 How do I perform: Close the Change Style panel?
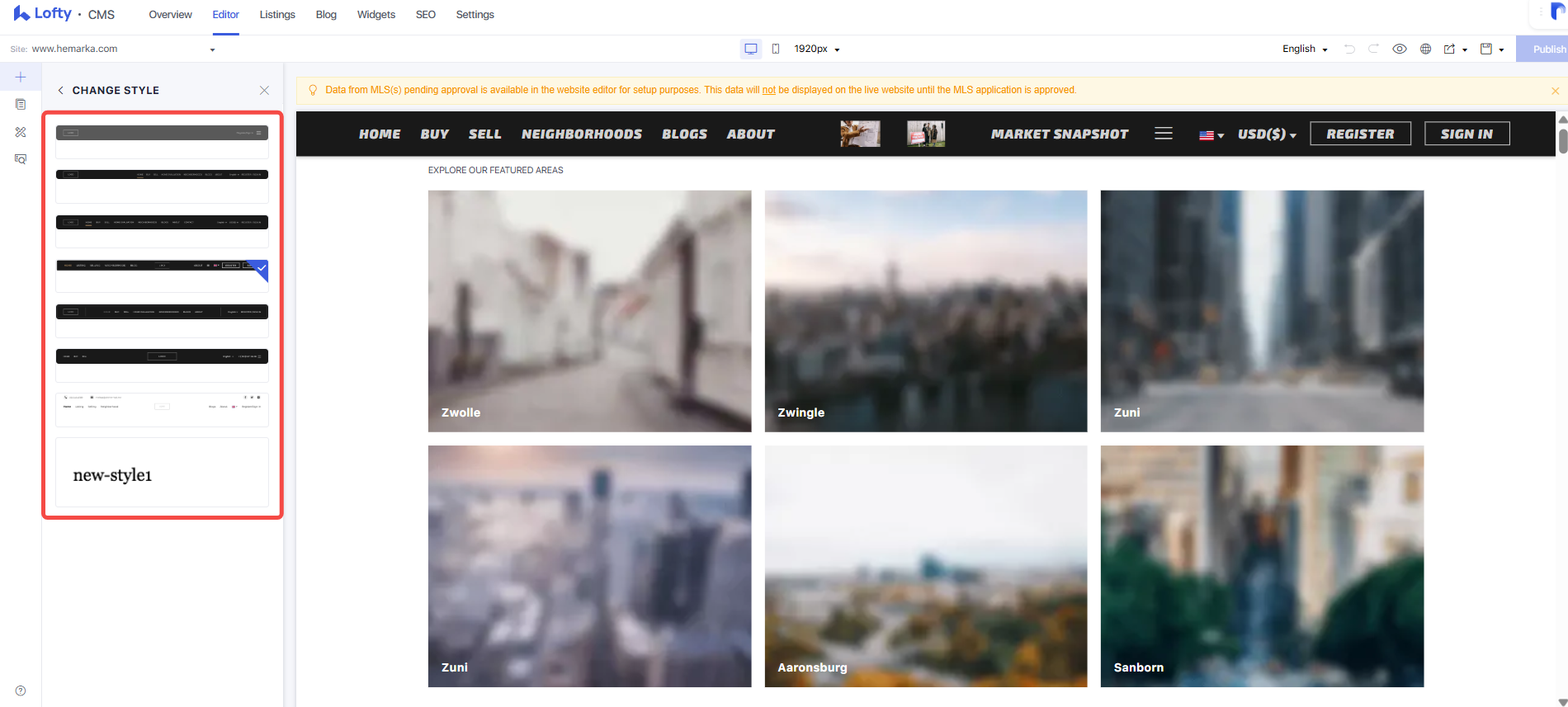click(264, 90)
